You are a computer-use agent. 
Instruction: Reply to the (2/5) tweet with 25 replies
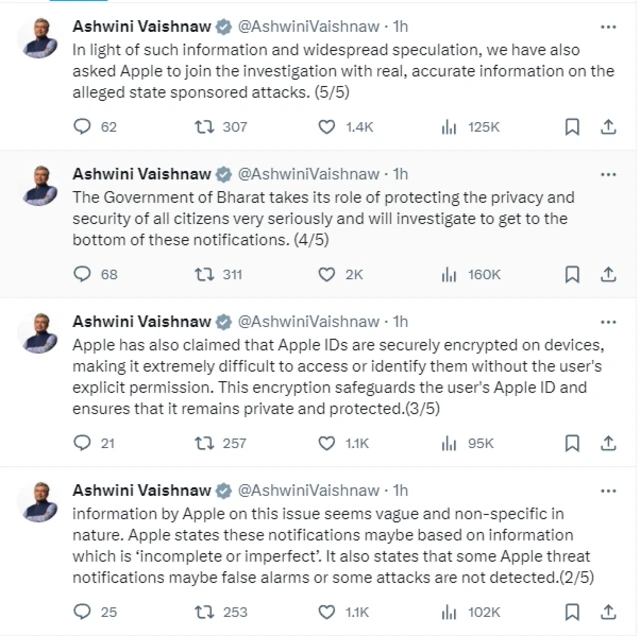83,611
